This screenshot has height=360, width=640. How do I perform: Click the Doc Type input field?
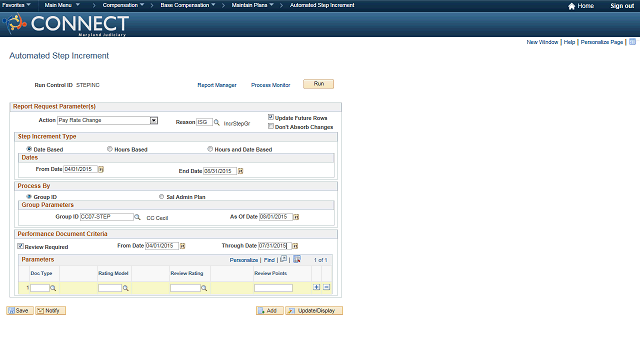coord(40,288)
